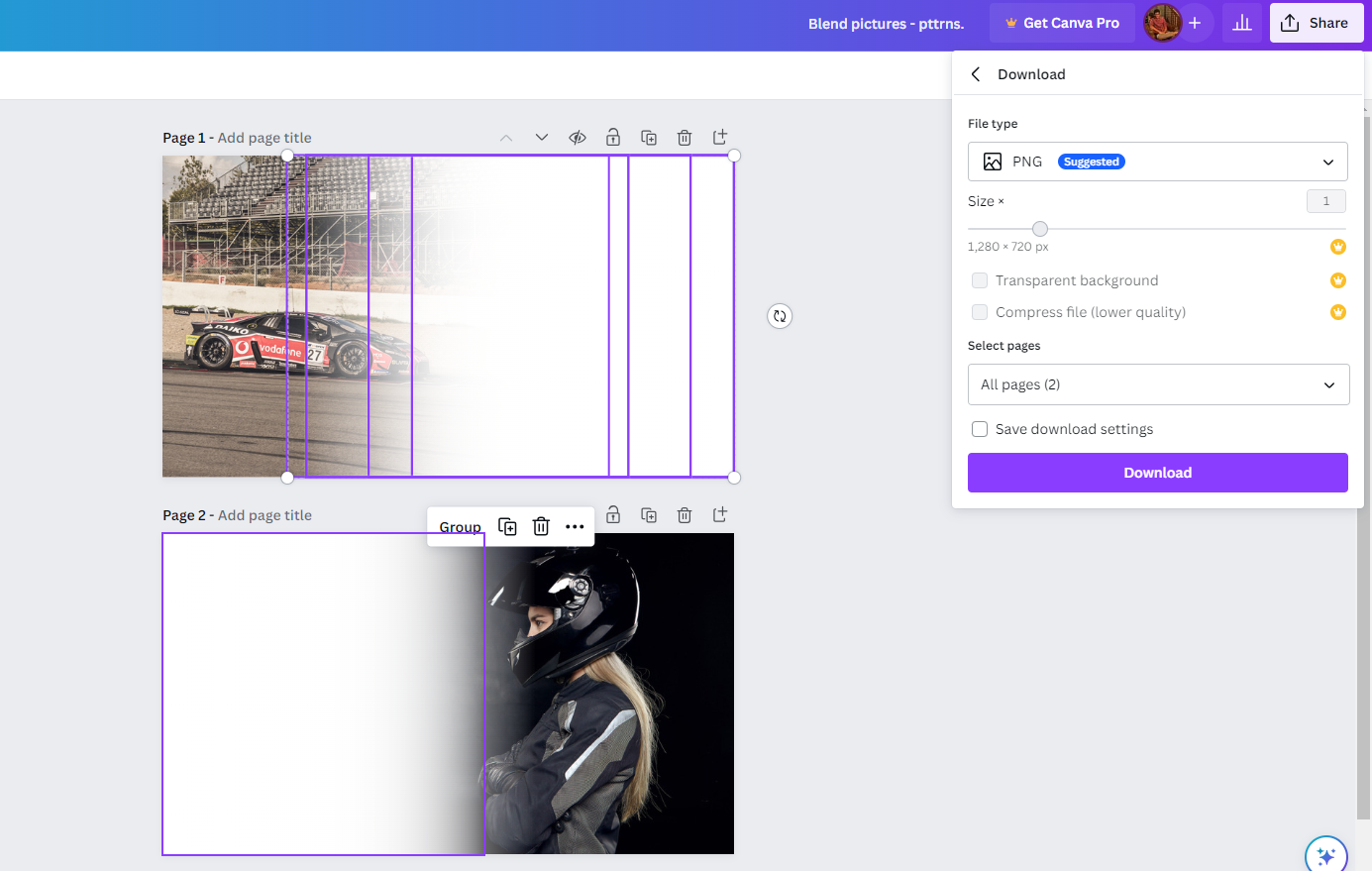Open the All pages (2) dropdown

(x=1158, y=384)
